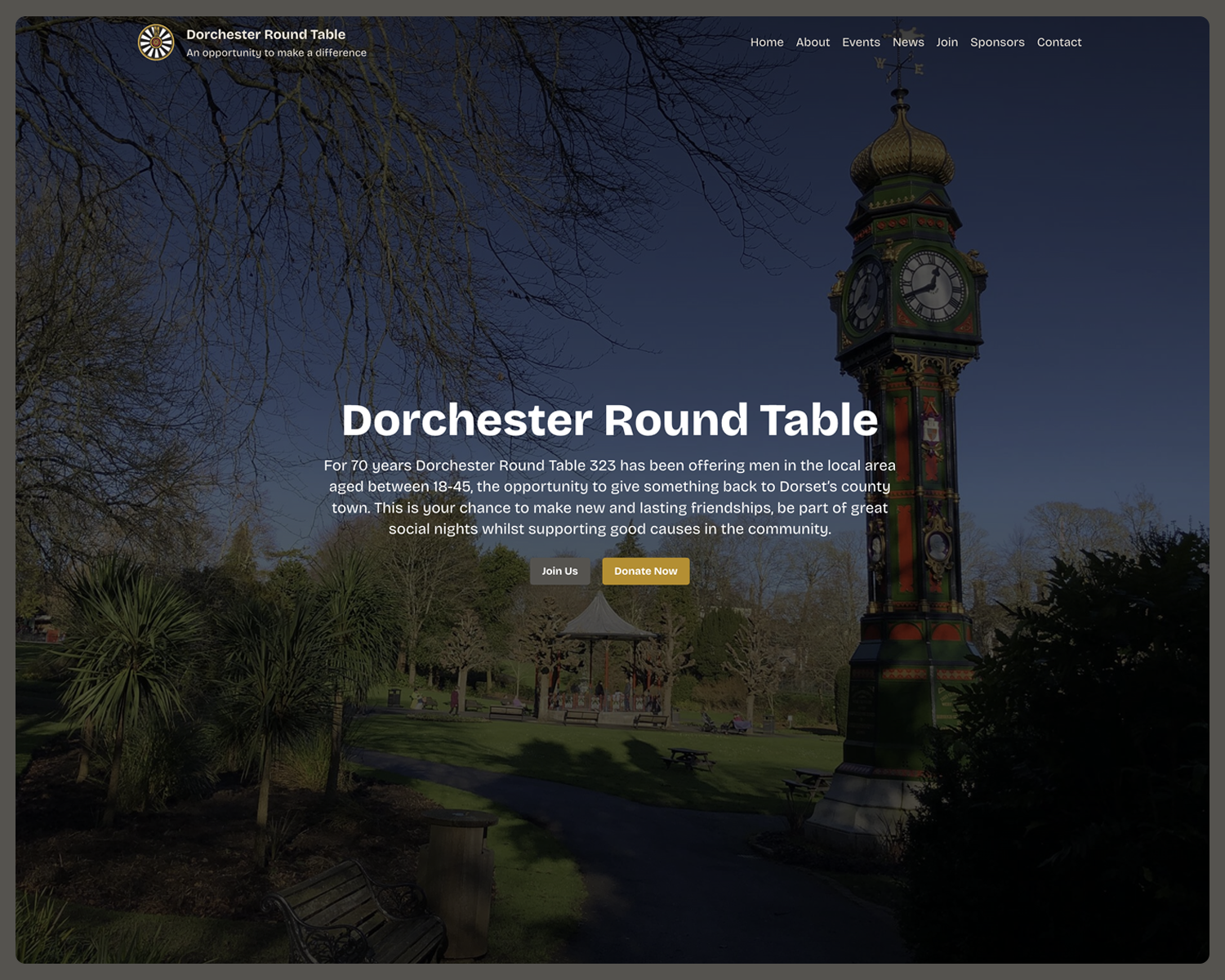The width and height of the screenshot is (1225, 980).
Task: Click the paragraph starting 'For 70 years'
Action: click(x=610, y=497)
